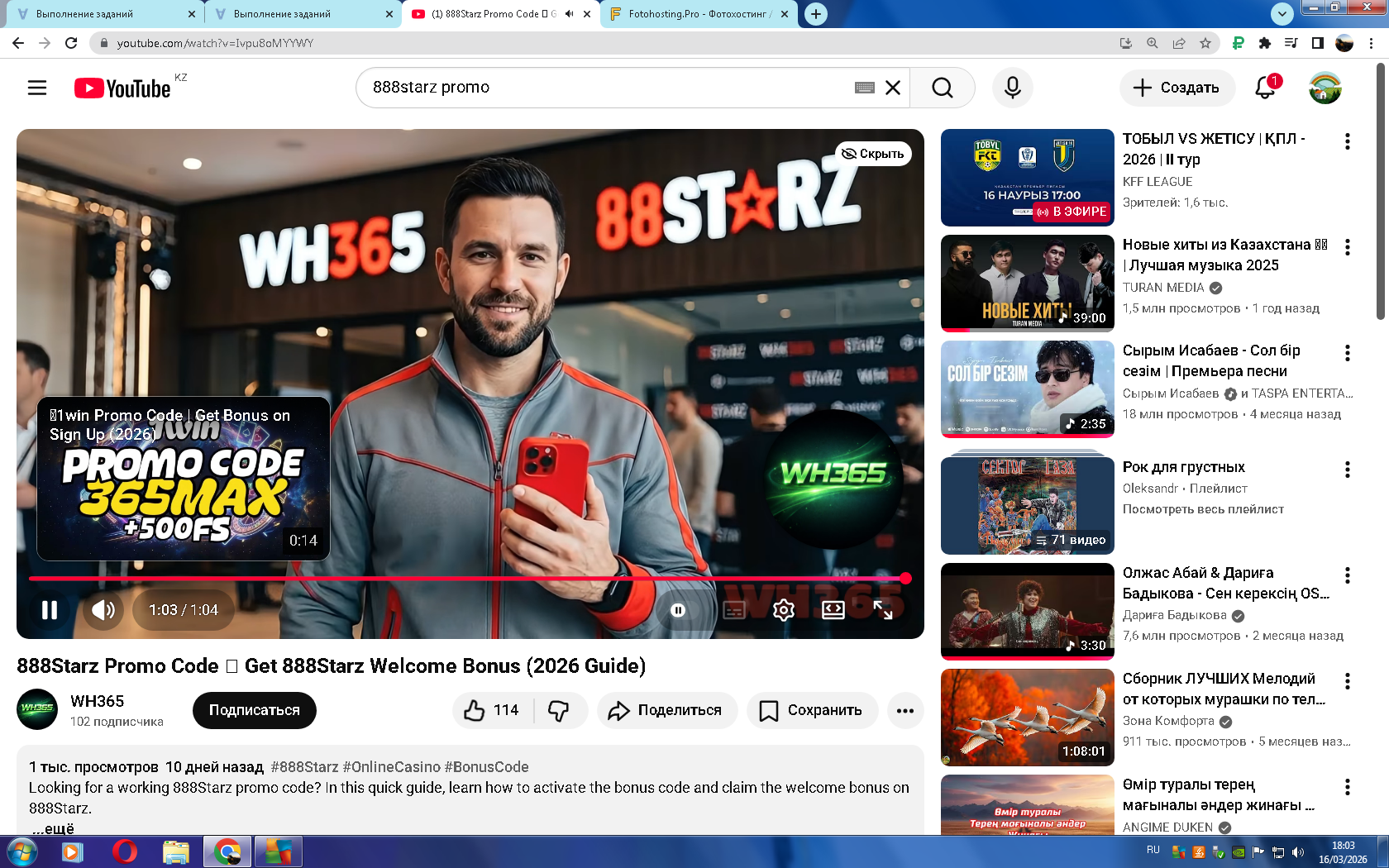This screenshot has width=1389, height=868.
Task: Open the Chrome side panel
Action: [x=1318, y=43]
